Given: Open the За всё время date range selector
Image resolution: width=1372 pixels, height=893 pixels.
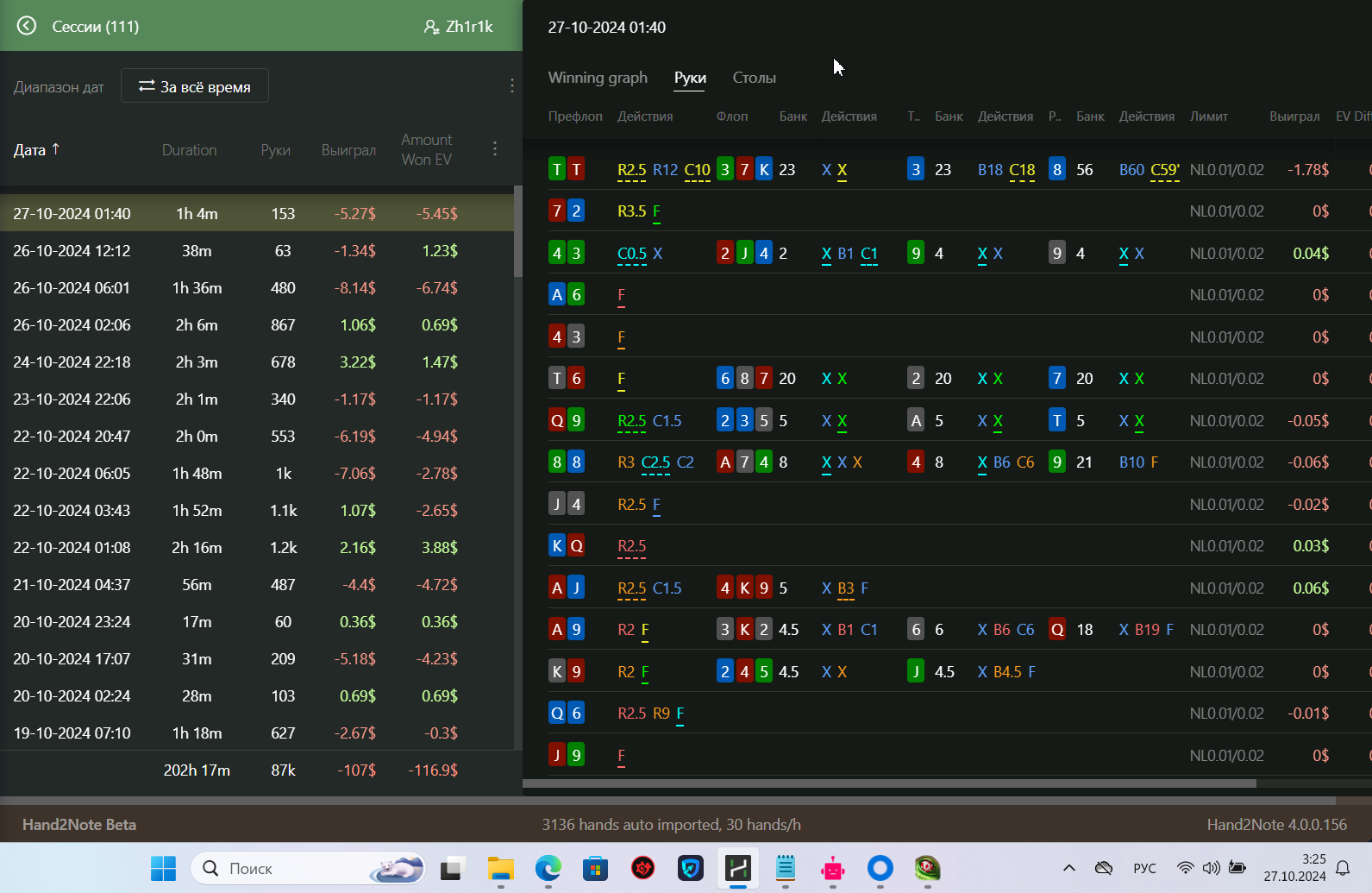Looking at the screenshot, I should pos(195,86).
